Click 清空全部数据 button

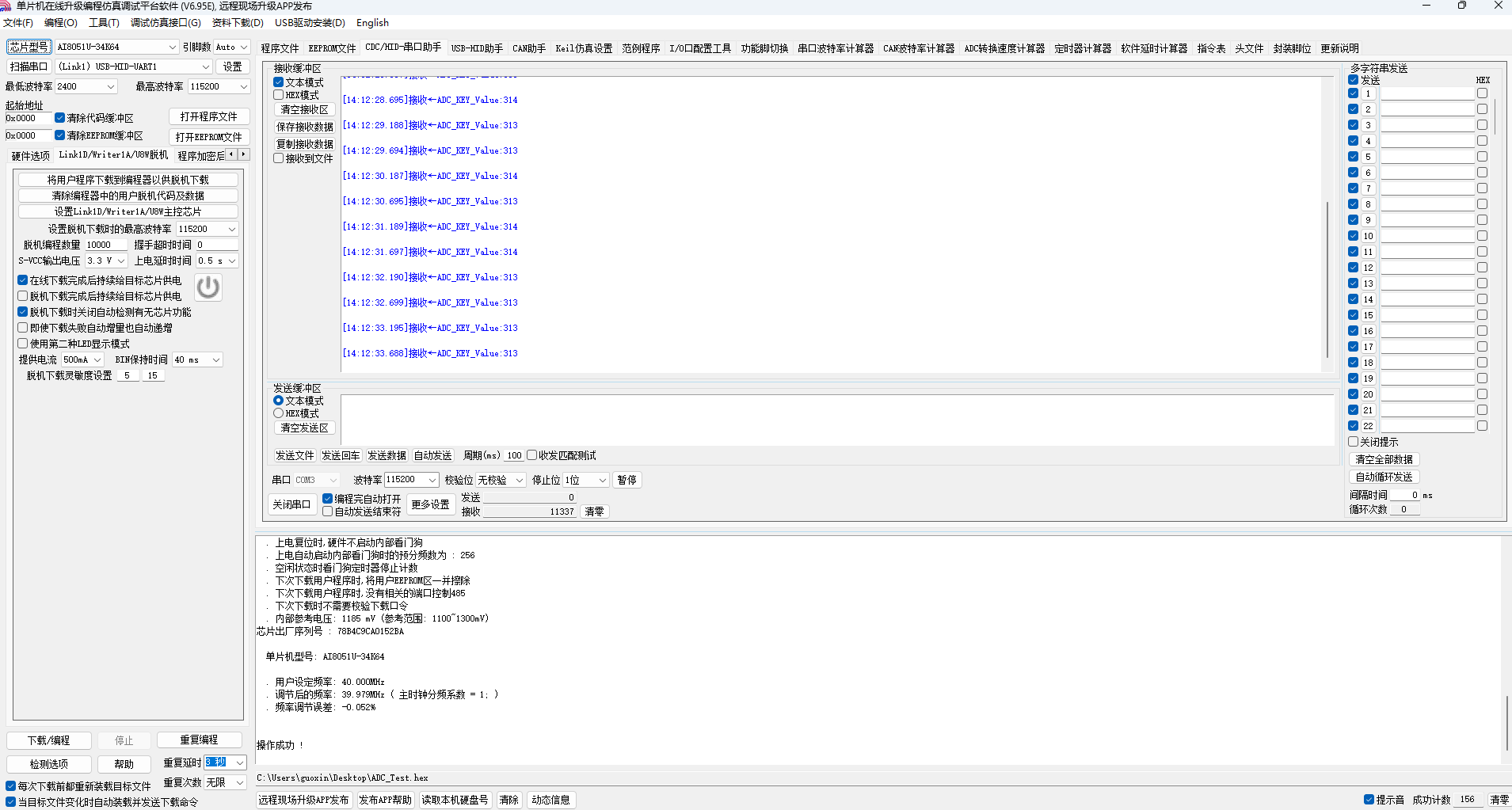(x=1384, y=459)
